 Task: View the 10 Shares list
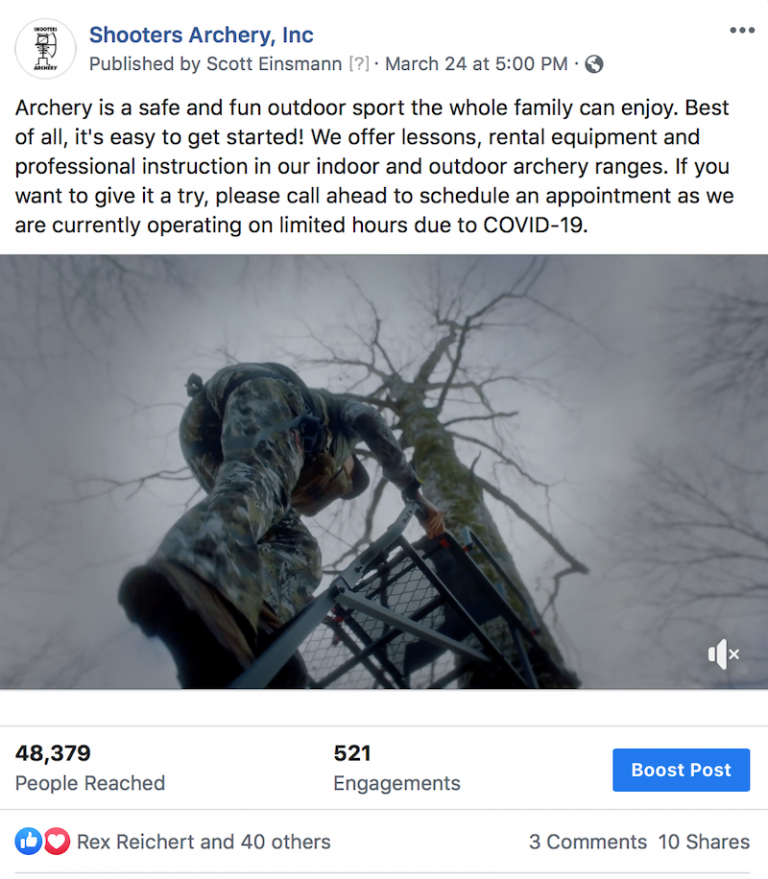[704, 841]
